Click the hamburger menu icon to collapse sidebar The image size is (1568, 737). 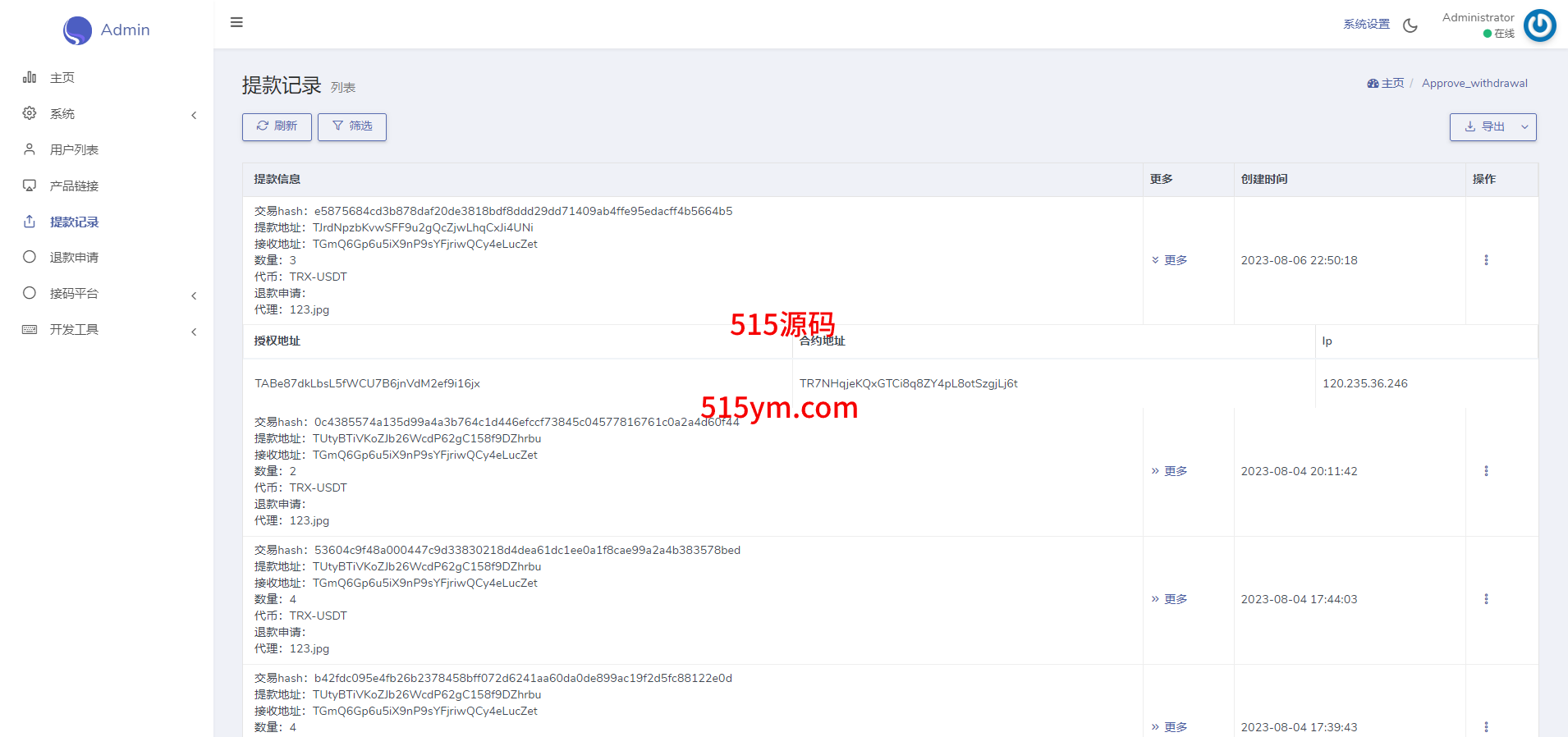pos(236,22)
